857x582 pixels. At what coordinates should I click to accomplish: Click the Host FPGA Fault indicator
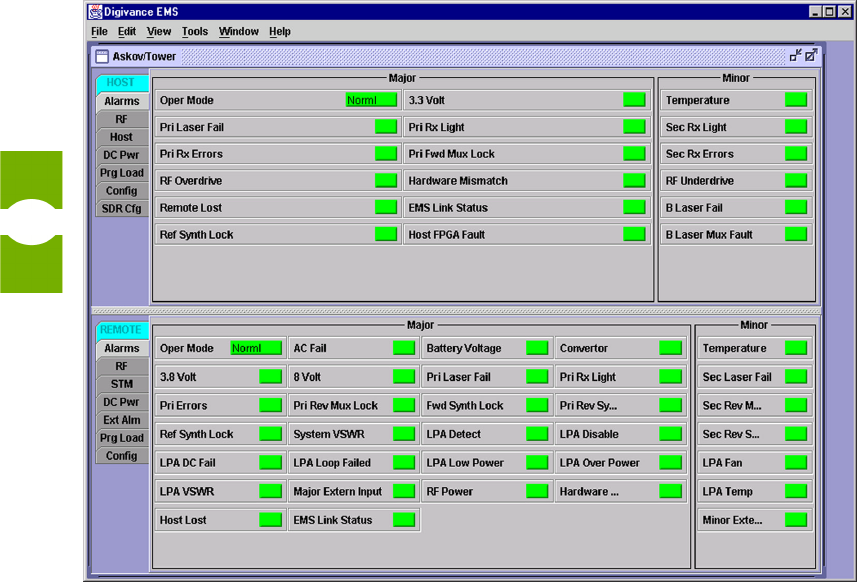[x=635, y=234]
